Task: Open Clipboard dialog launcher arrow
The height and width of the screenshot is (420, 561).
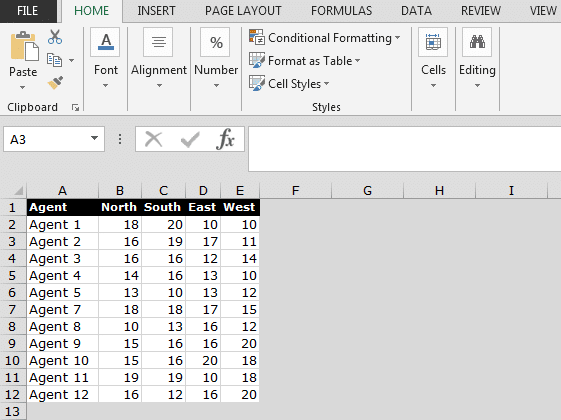Action: [x=75, y=107]
